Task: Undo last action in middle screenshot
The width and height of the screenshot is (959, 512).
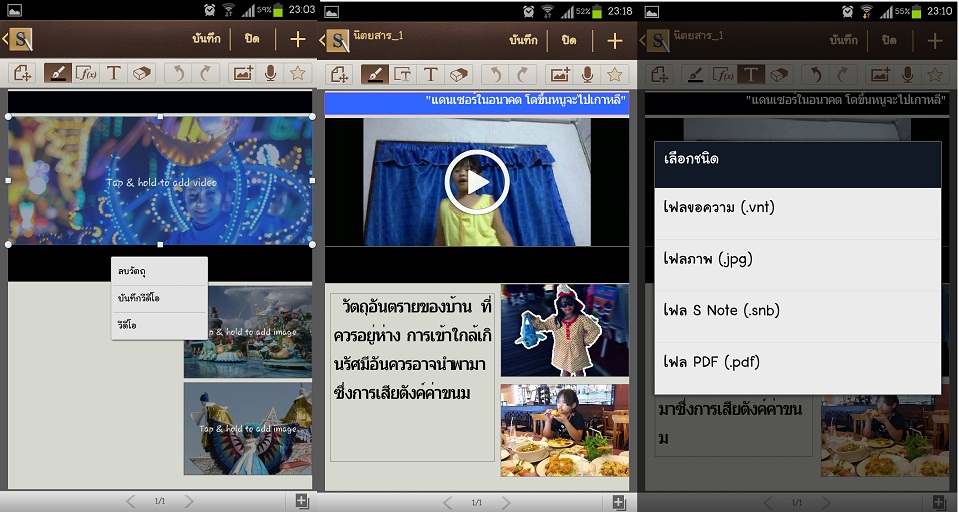Action: pos(495,75)
